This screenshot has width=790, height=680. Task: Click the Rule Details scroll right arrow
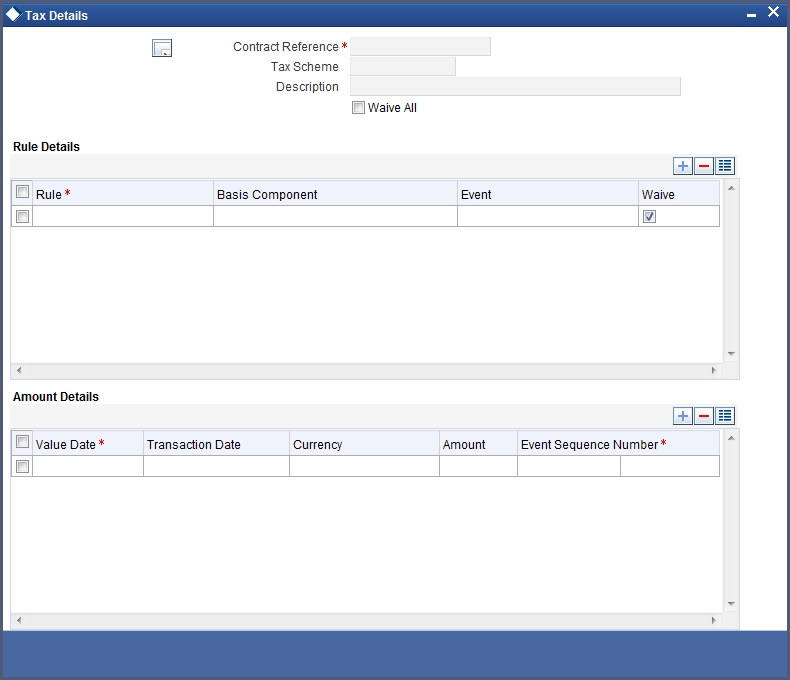713,370
